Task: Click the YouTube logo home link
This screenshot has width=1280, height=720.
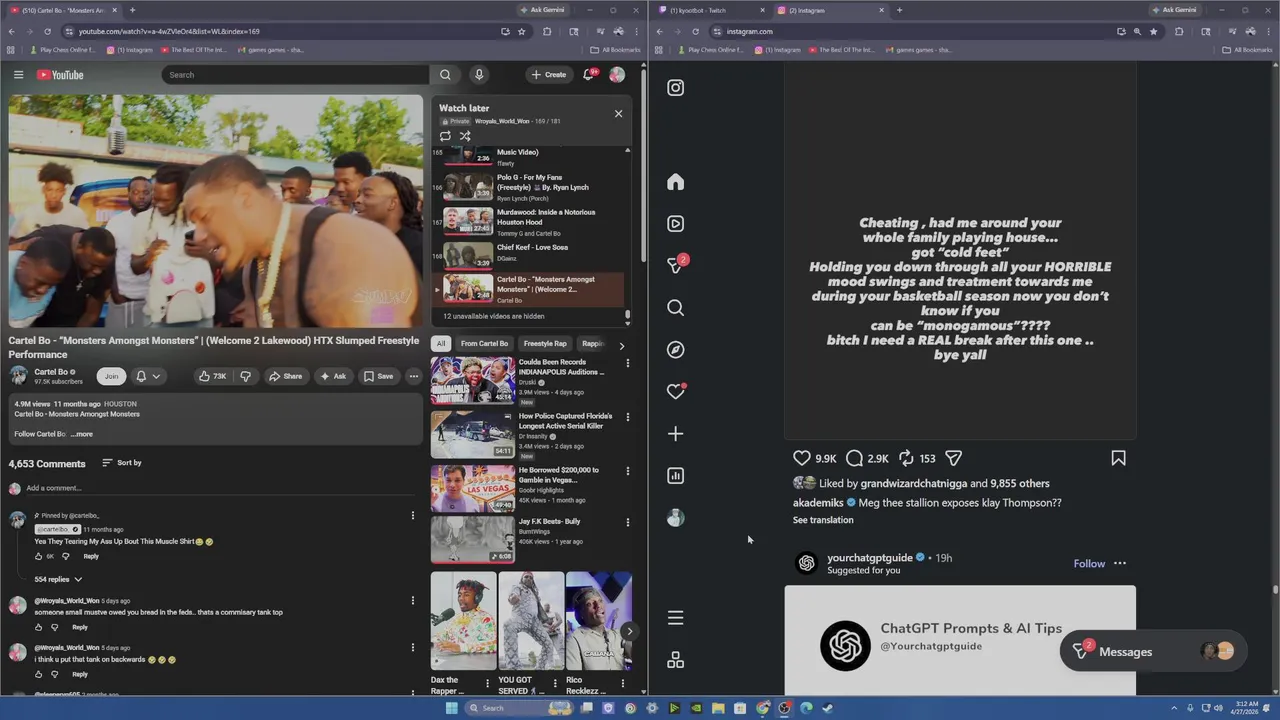Action: [x=60, y=75]
